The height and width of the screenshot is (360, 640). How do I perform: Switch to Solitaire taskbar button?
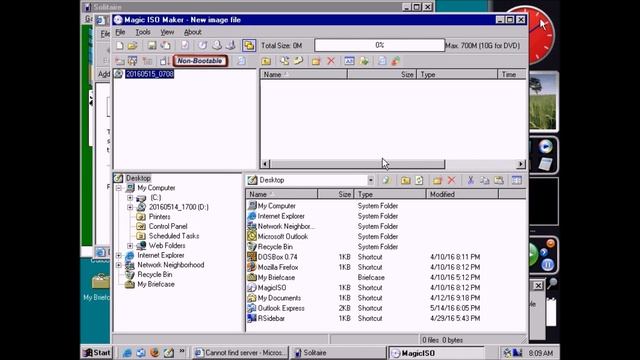tap(338, 353)
